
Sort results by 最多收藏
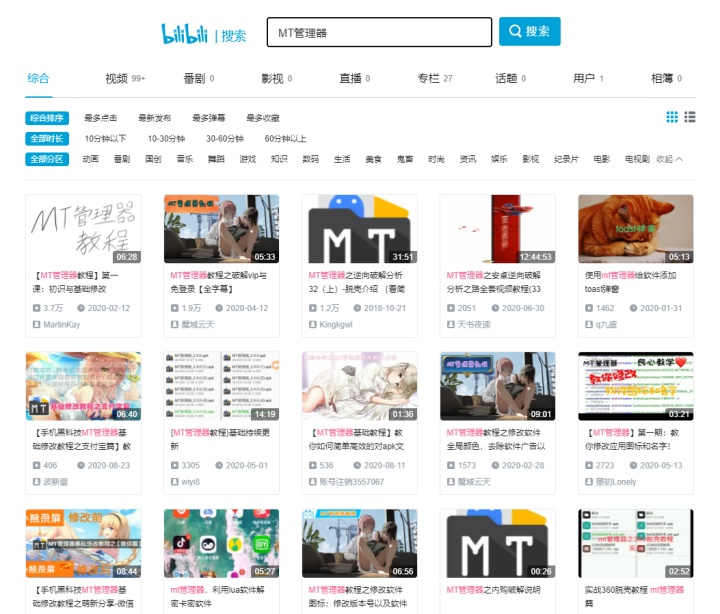click(263, 118)
